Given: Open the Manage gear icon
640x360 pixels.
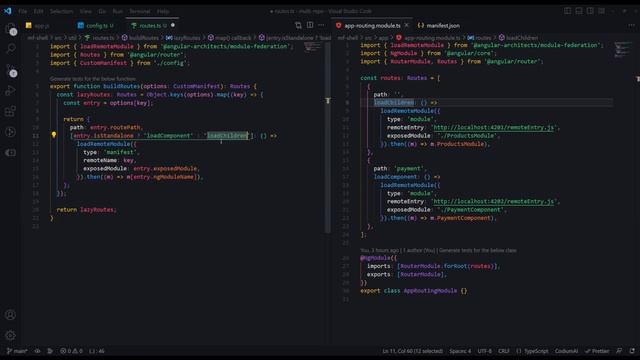Looking at the screenshot, I should click(x=11, y=336).
